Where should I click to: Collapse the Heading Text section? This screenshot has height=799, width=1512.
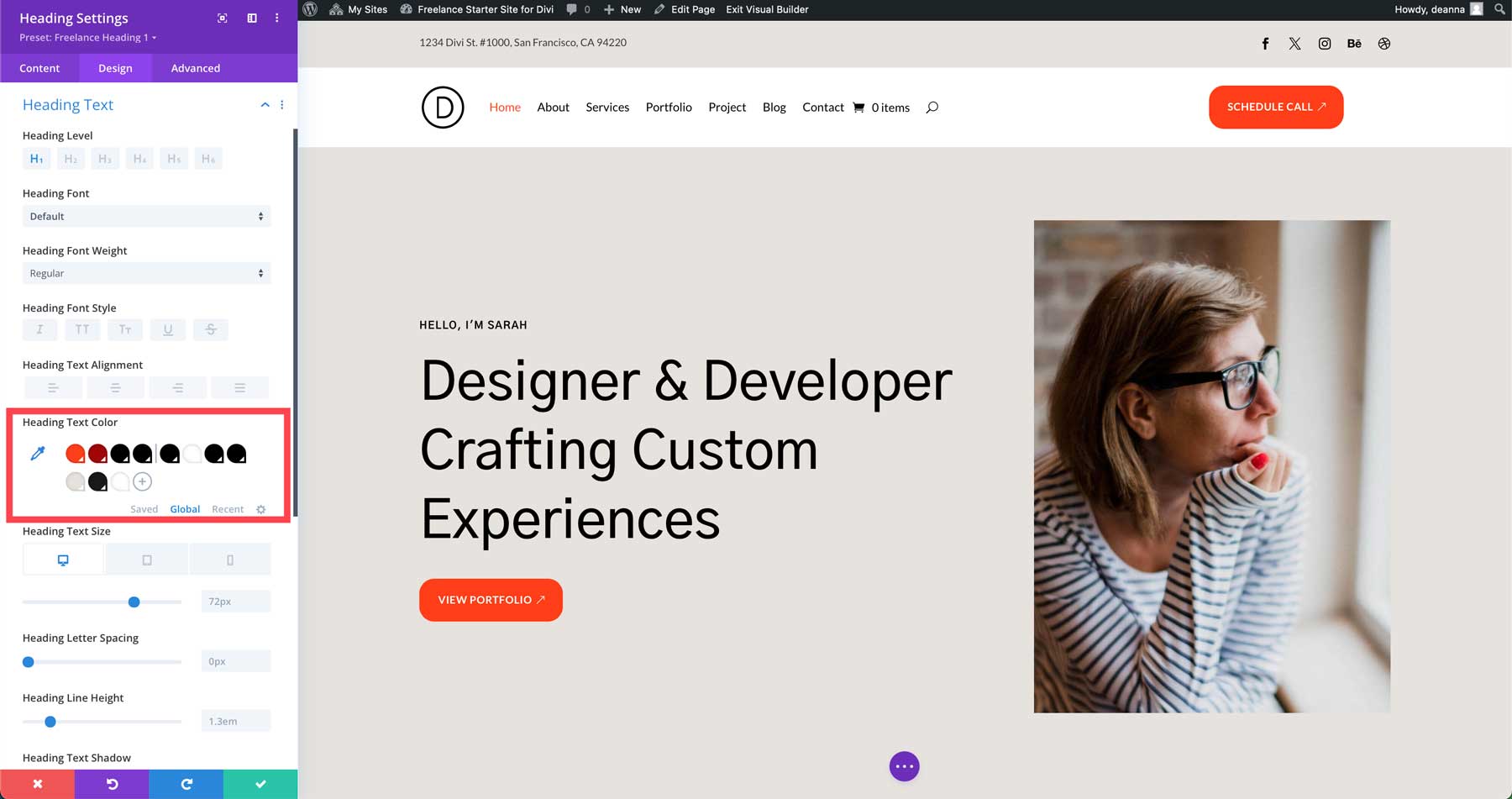(265, 104)
